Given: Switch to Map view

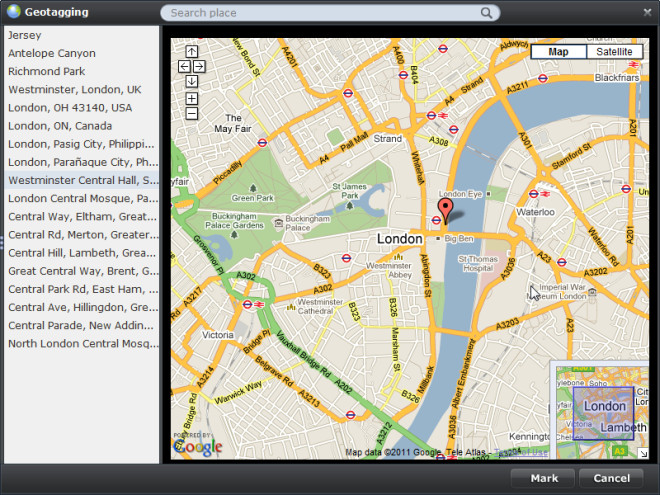Looking at the screenshot, I should coord(558,52).
